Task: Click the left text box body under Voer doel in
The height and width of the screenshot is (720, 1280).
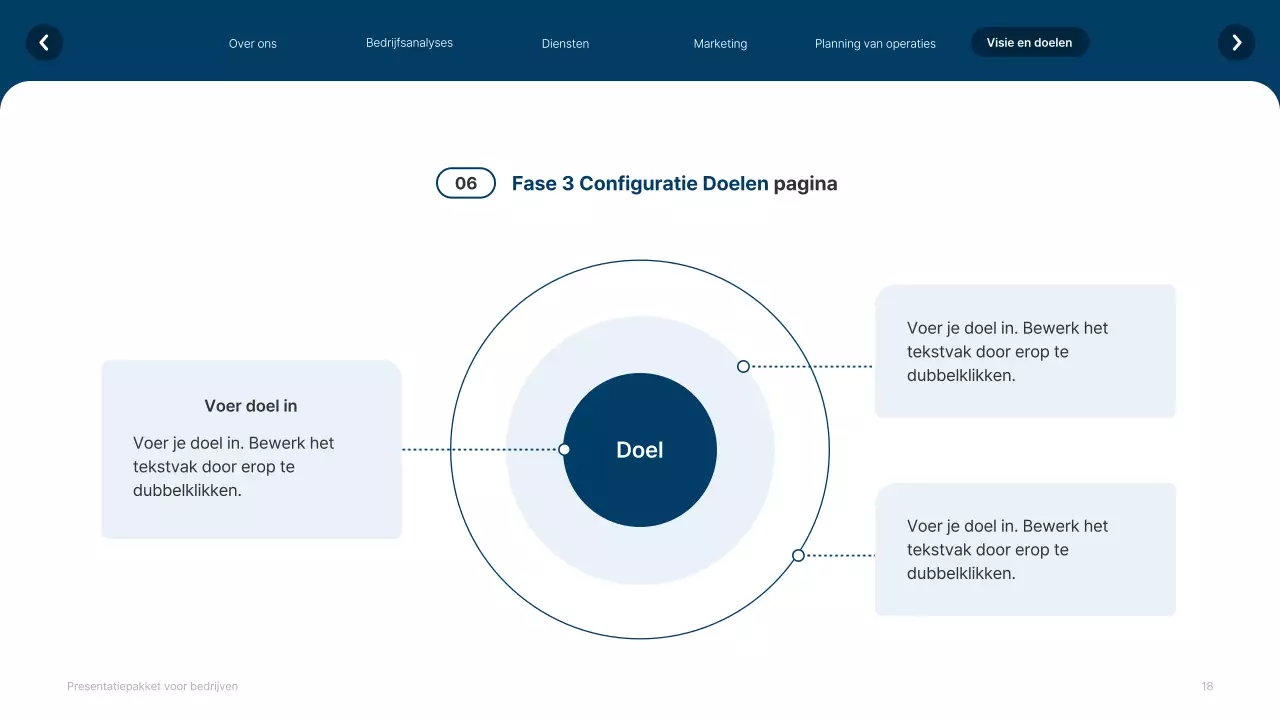Action: pos(234,467)
